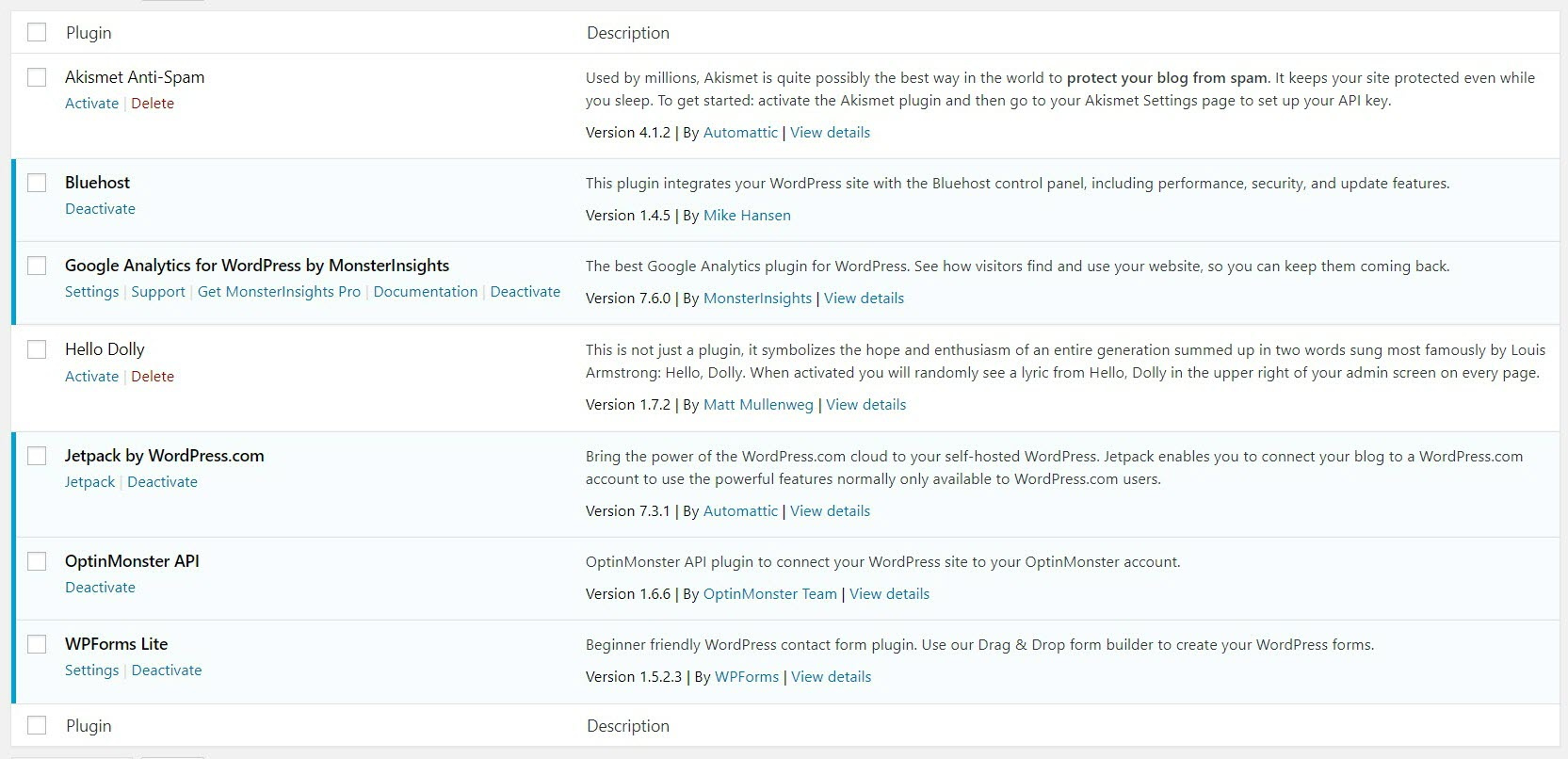
Task: View details for the MonsterInsights plugin
Action: click(x=864, y=299)
